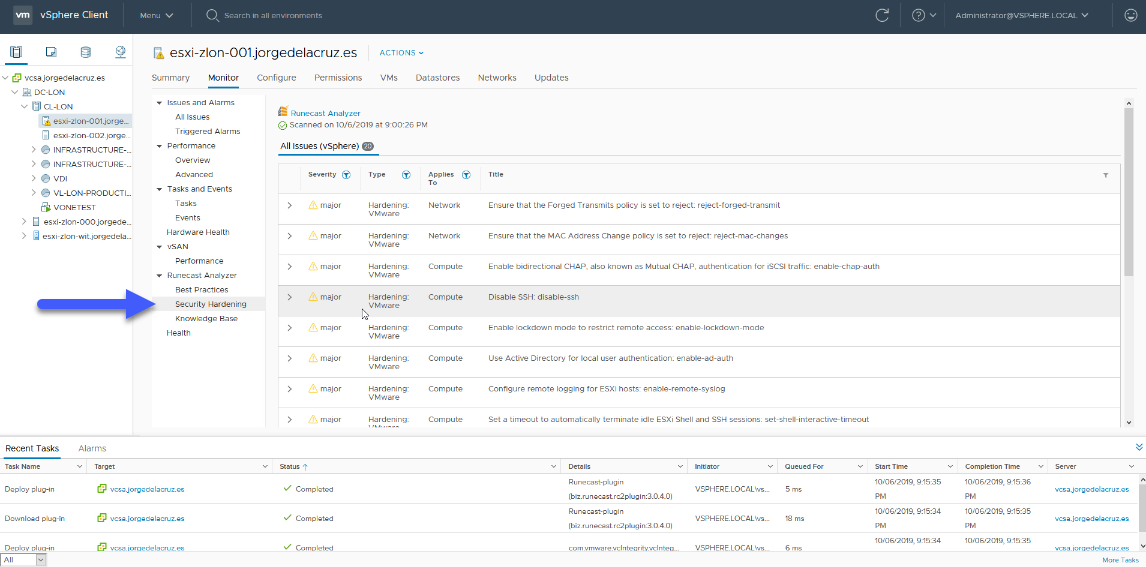Collapse the Recent Tasks panel double chevron
The width and height of the screenshot is (1146, 567).
click(x=1139, y=447)
